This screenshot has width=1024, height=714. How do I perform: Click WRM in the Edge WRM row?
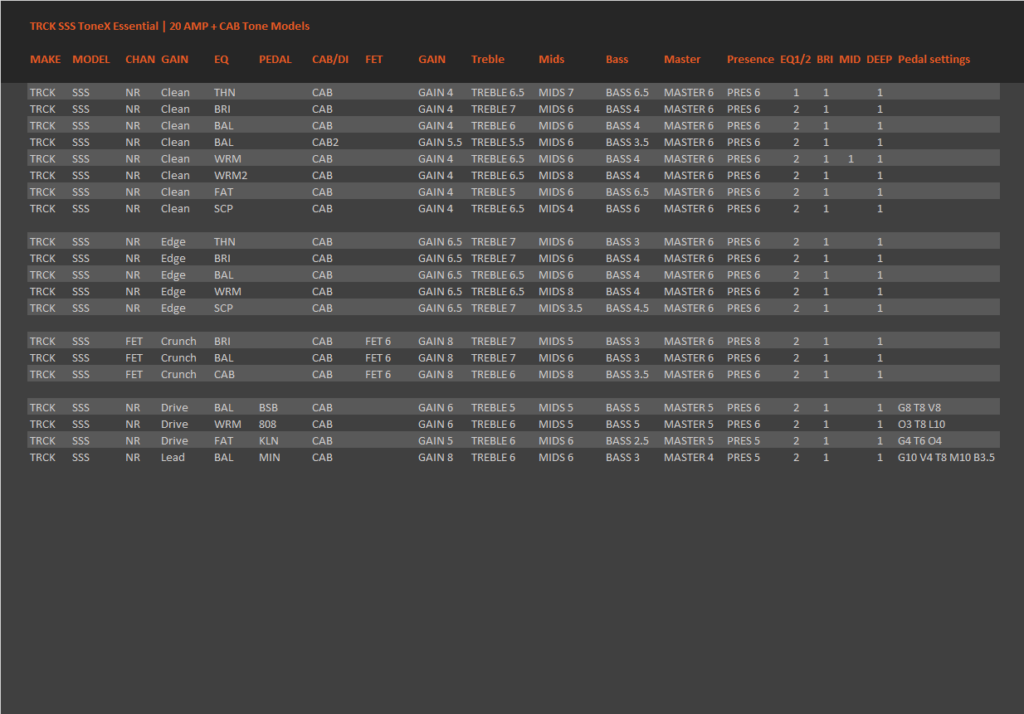pyautogui.click(x=227, y=292)
